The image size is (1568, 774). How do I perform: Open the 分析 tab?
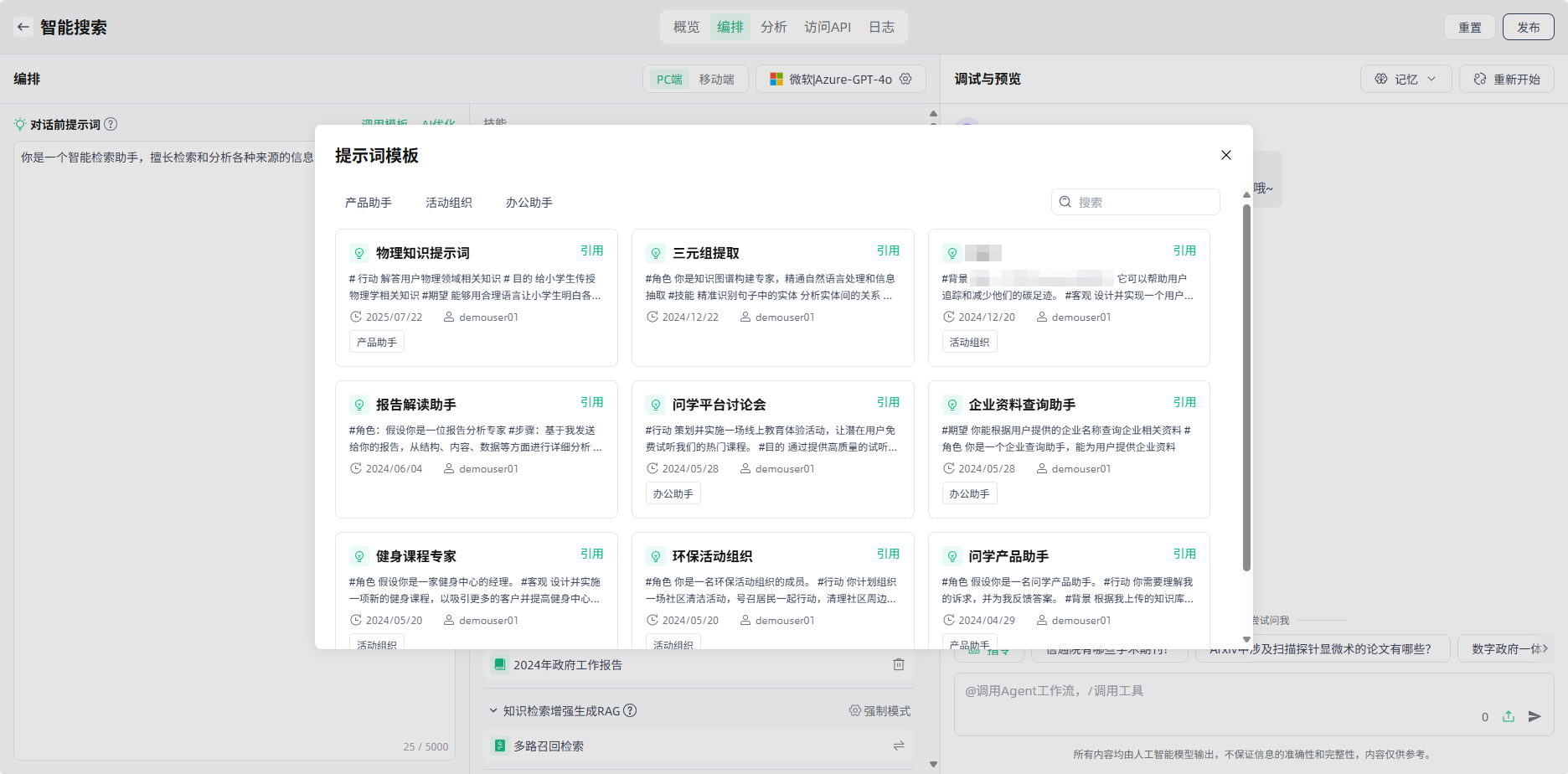[x=774, y=27]
